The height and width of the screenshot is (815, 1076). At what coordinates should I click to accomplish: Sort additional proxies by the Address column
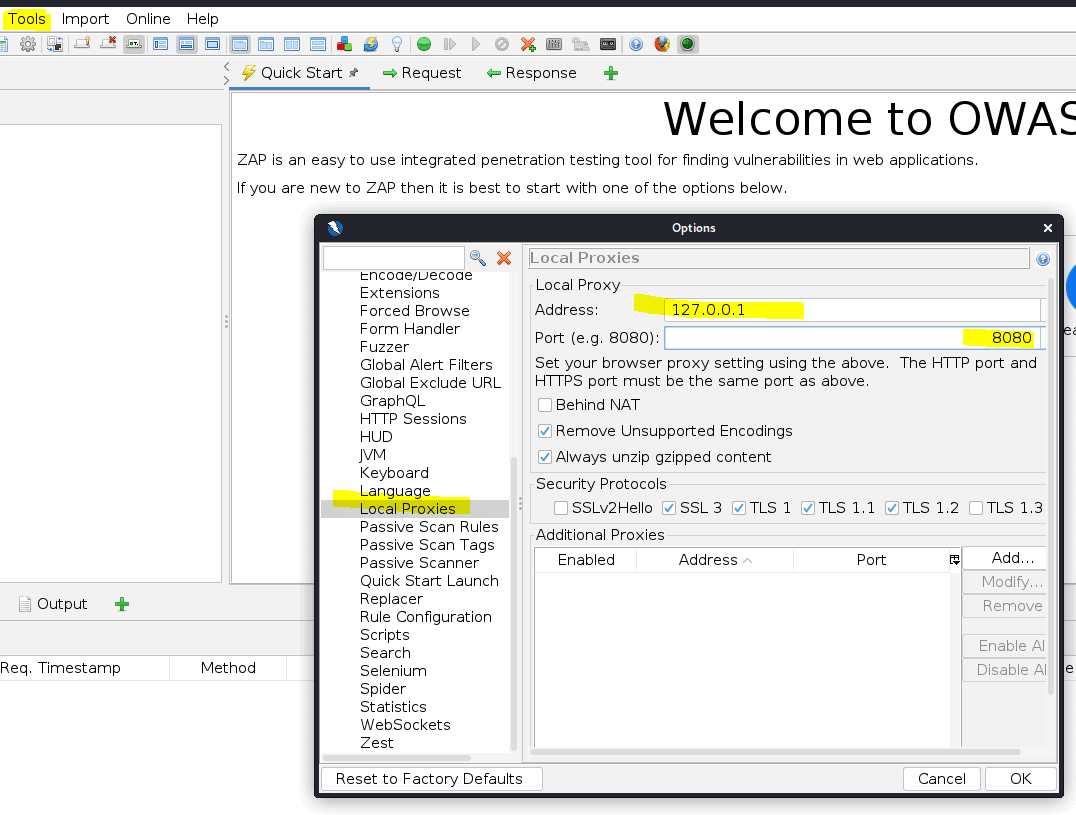[714, 560]
